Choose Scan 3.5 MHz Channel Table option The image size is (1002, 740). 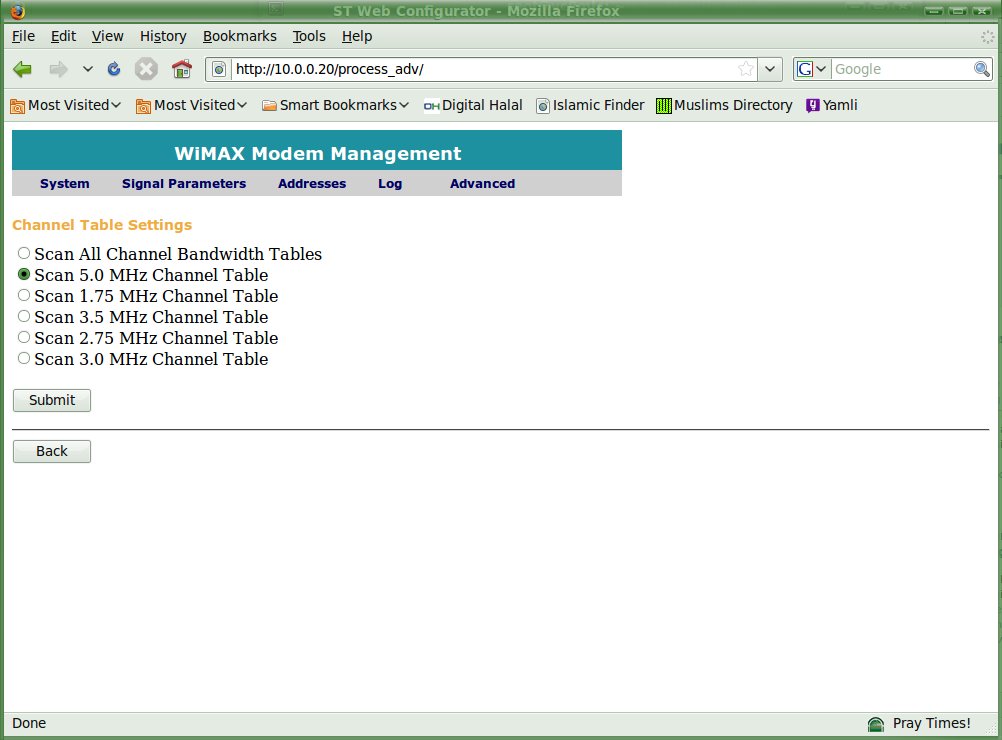24,317
